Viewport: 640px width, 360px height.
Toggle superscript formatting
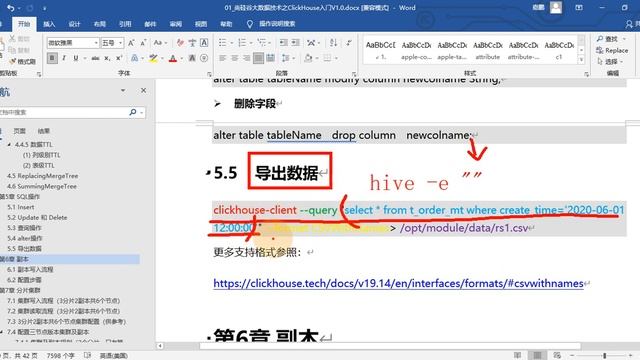coord(119,58)
